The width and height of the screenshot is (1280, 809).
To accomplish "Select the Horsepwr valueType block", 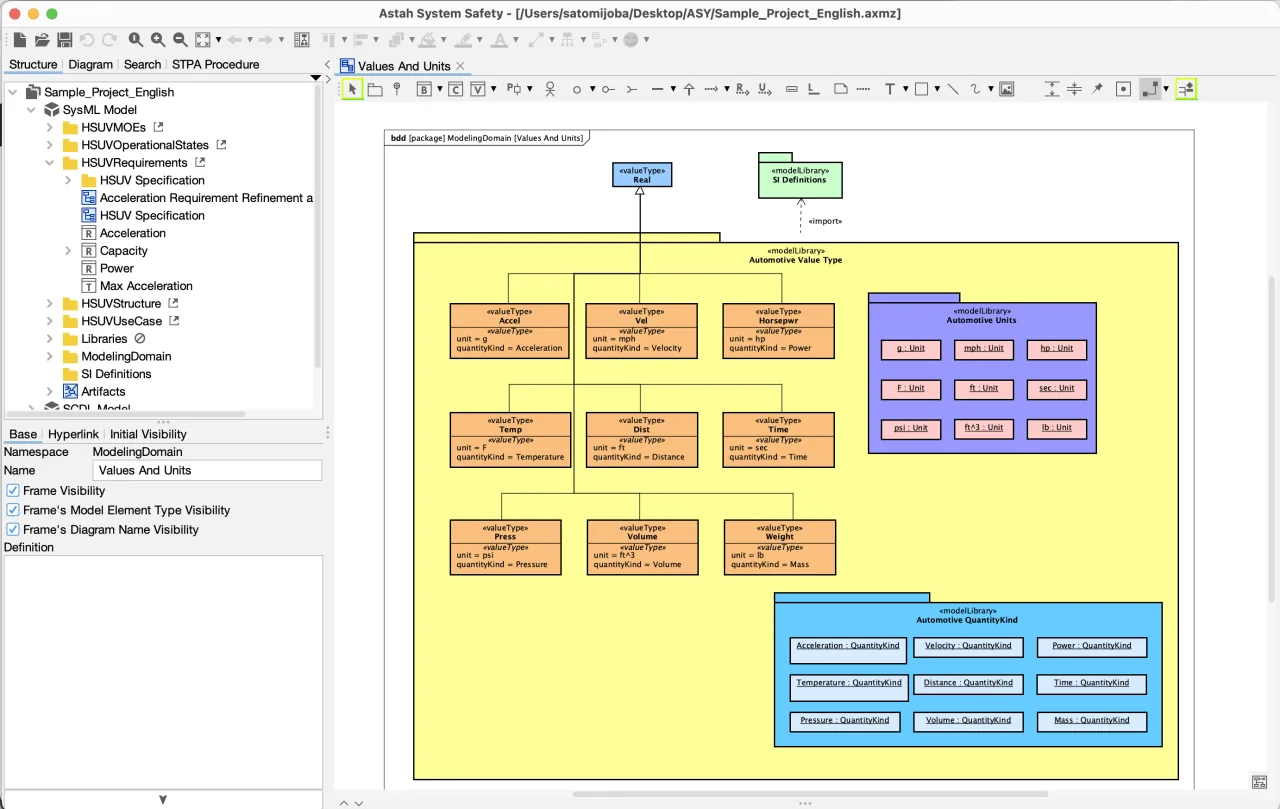I will pyautogui.click(x=778, y=331).
